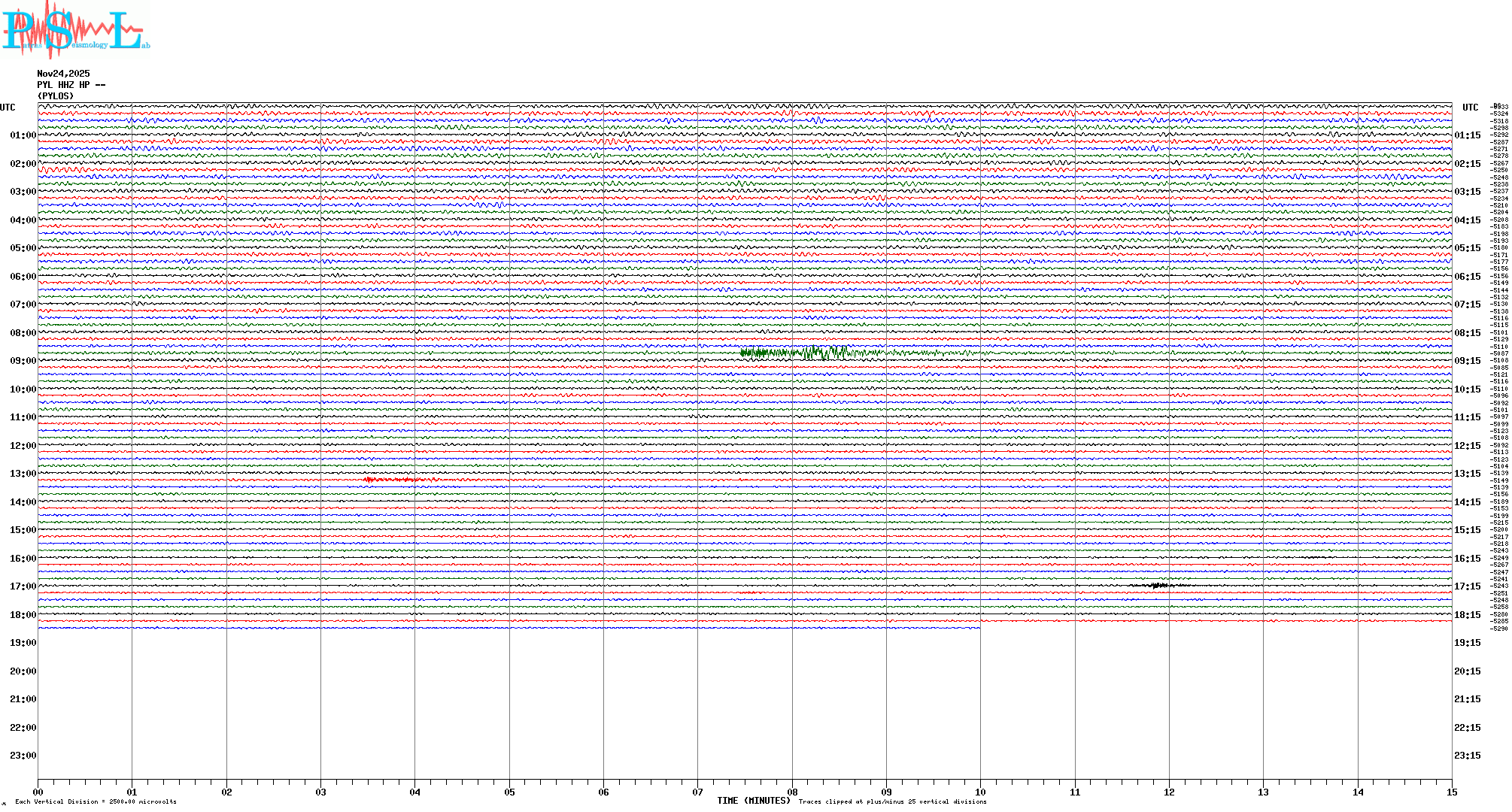
Task: Click the 09:00 hour label on left axis
Action: point(23,361)
